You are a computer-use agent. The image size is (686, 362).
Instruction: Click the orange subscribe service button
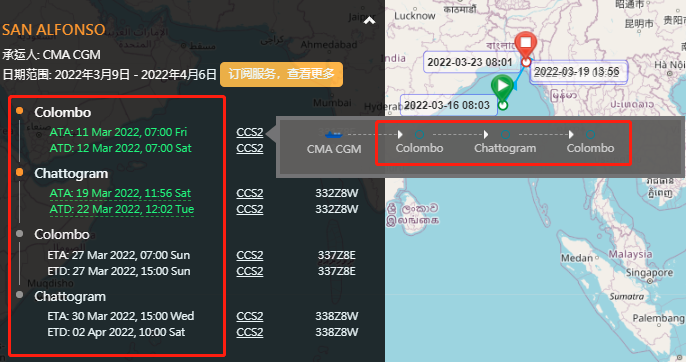coord(281,74)
